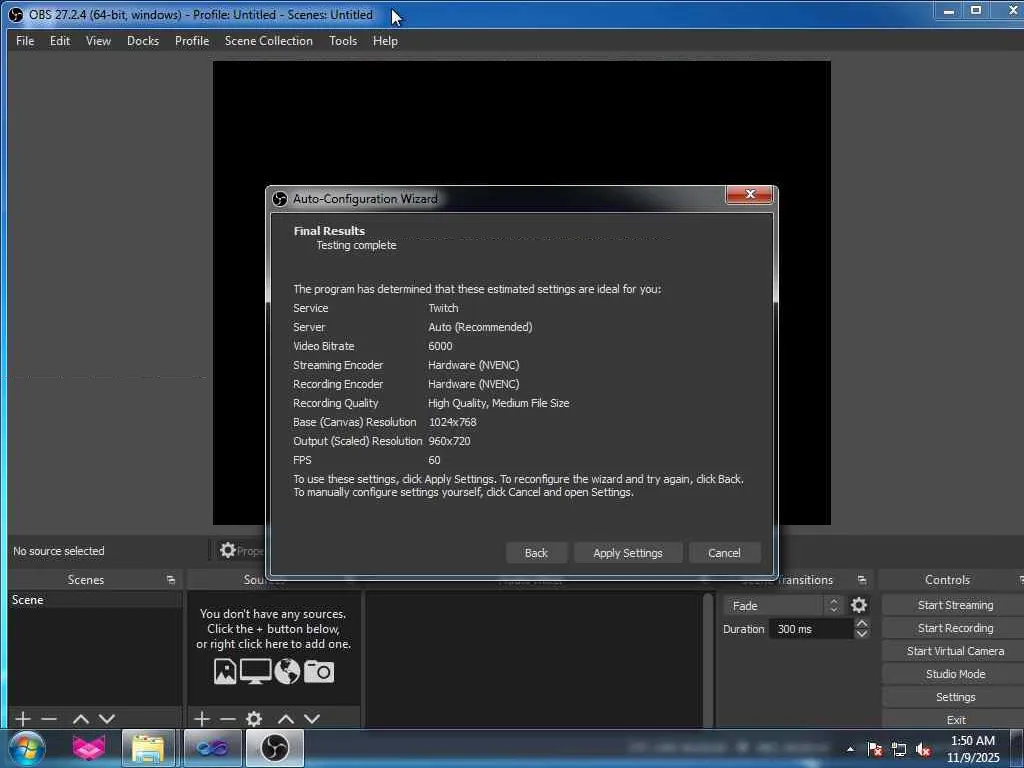Move the source down with the arrow icon
The image size is (1024, 768).
click(312, 718)
